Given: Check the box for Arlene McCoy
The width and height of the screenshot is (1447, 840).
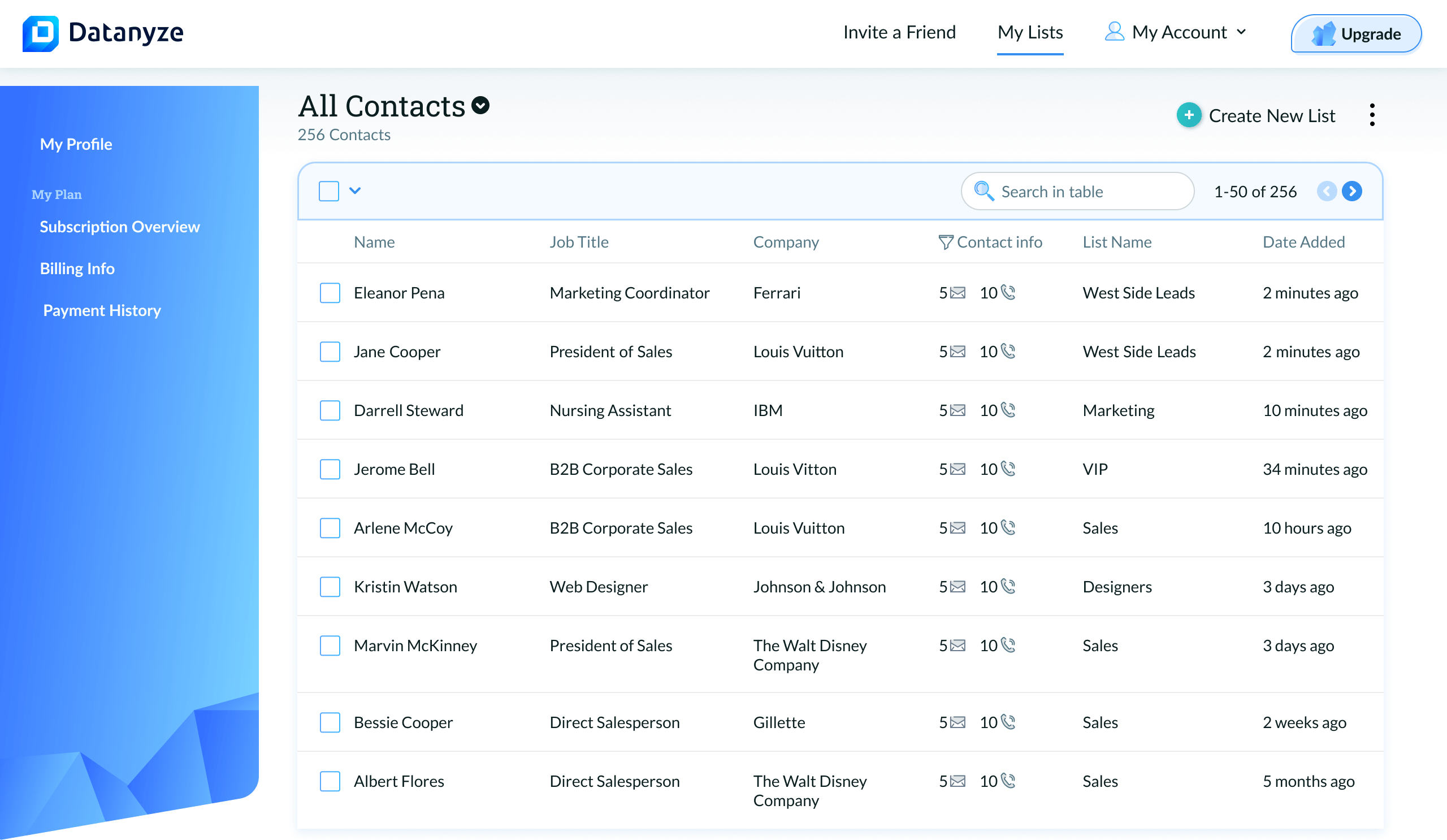Looking at the screenshot, I should (x=330, y=529).
